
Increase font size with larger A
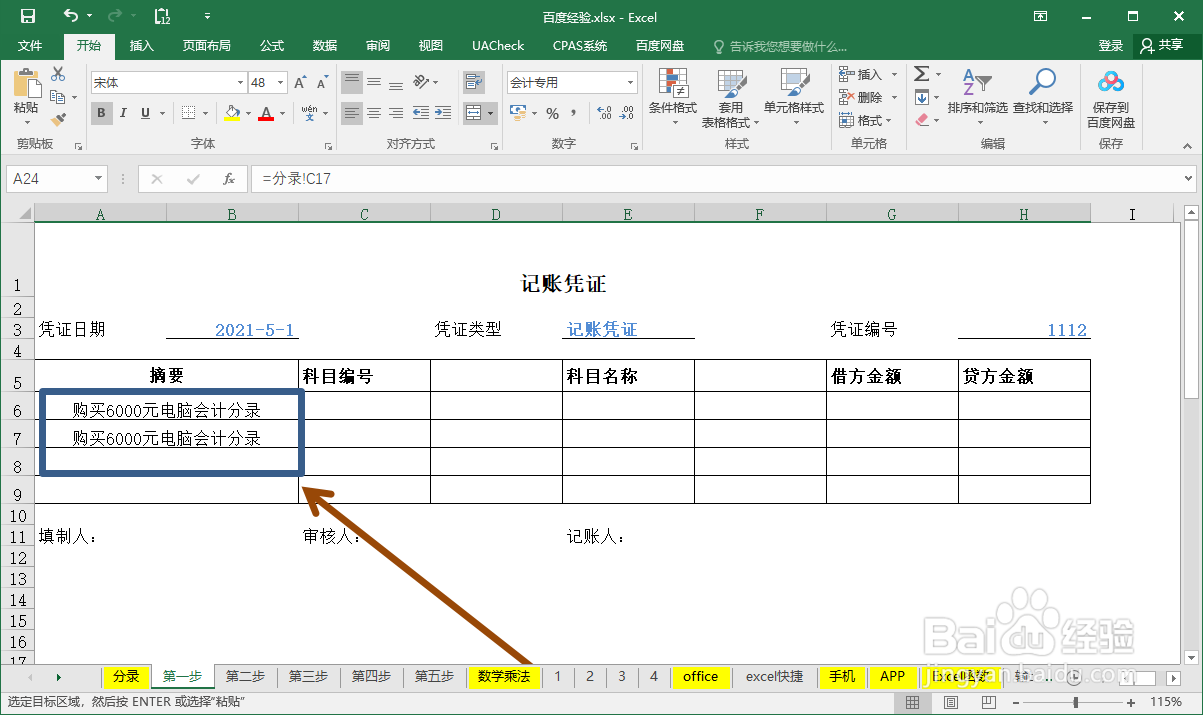point(300,83)
